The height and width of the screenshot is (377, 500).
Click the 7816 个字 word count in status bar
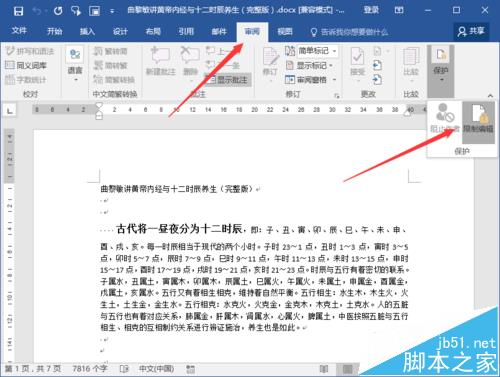point(90,369)
